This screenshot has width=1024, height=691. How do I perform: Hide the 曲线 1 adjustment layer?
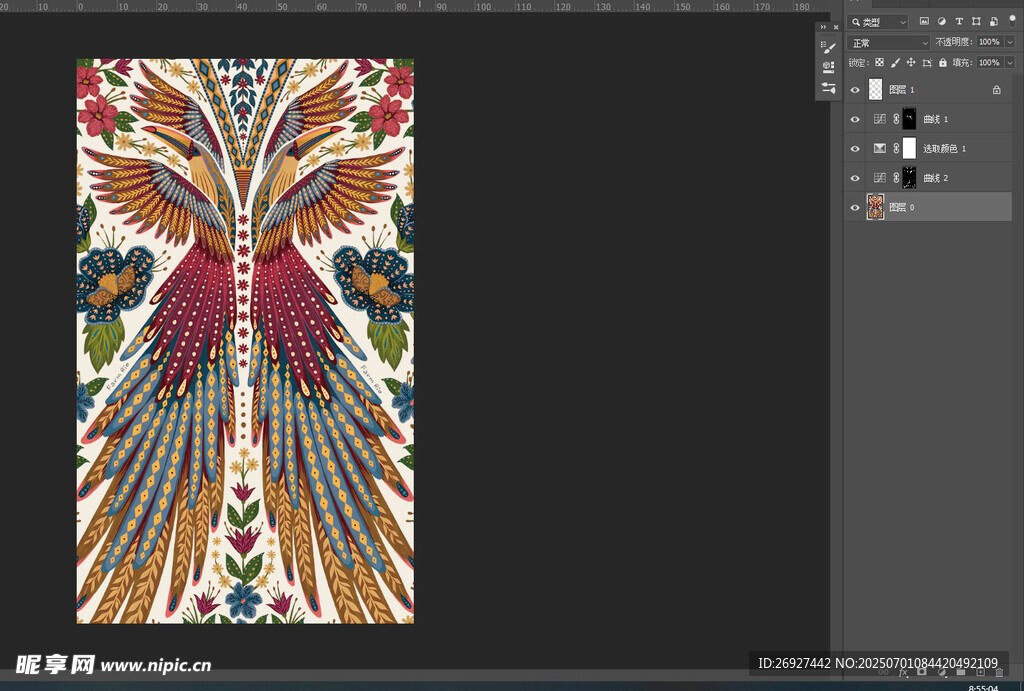(x=855, y=119)
